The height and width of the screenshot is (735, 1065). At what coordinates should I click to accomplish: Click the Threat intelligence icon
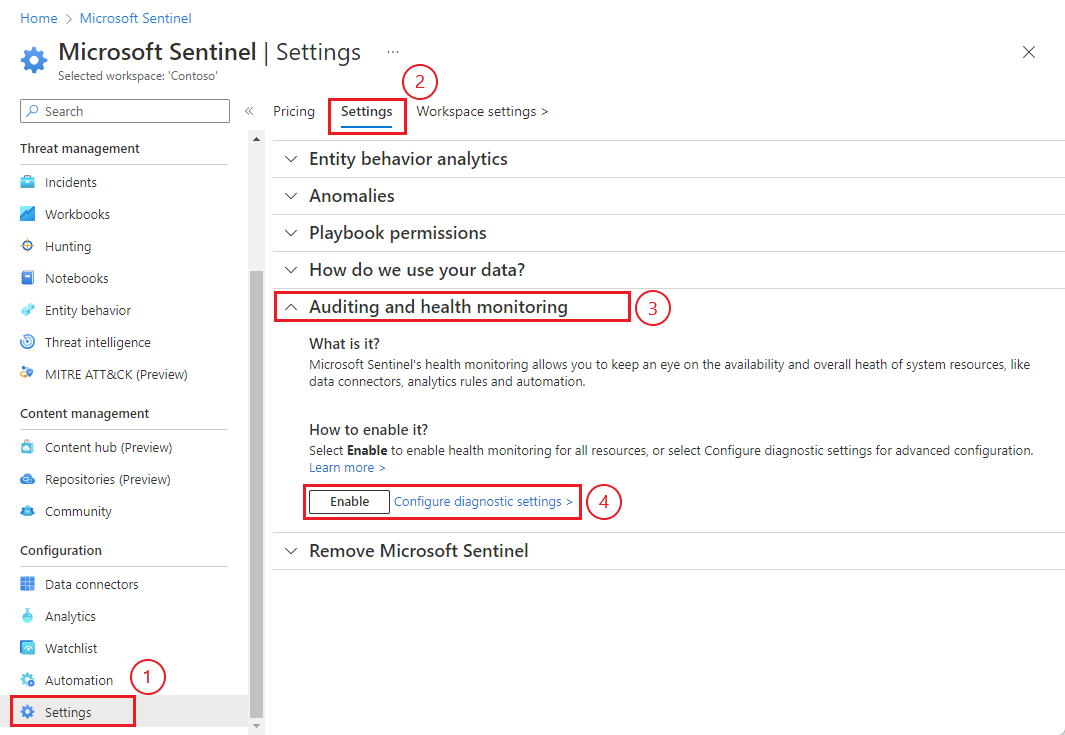pyautogui.click(x=28, y=342)
